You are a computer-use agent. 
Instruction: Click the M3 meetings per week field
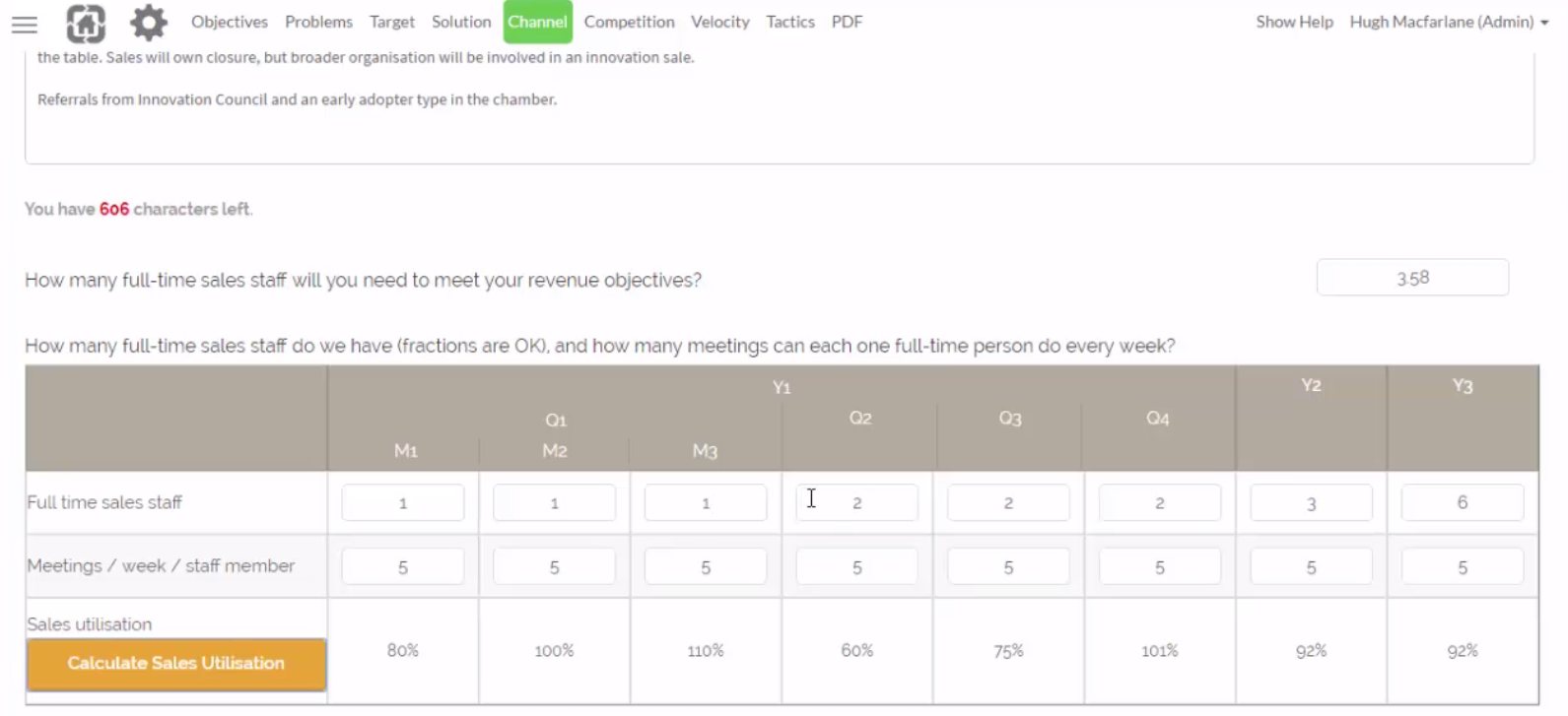(x=706, y=567)
